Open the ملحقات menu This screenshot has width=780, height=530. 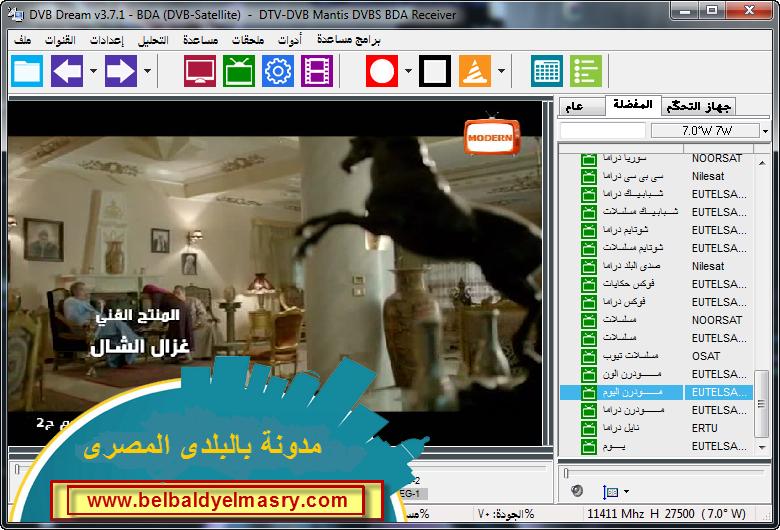coord(248,40)
